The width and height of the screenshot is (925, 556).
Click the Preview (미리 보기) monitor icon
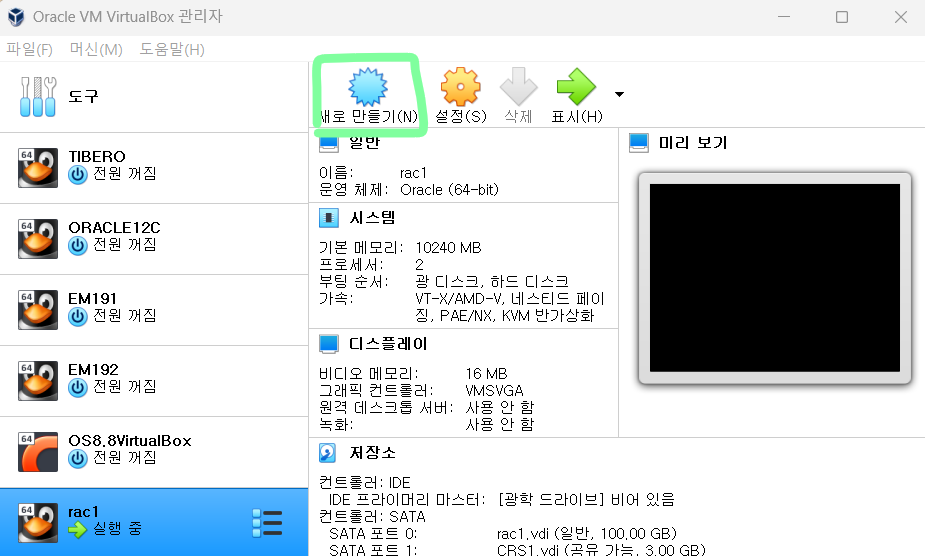coord(639,143)
